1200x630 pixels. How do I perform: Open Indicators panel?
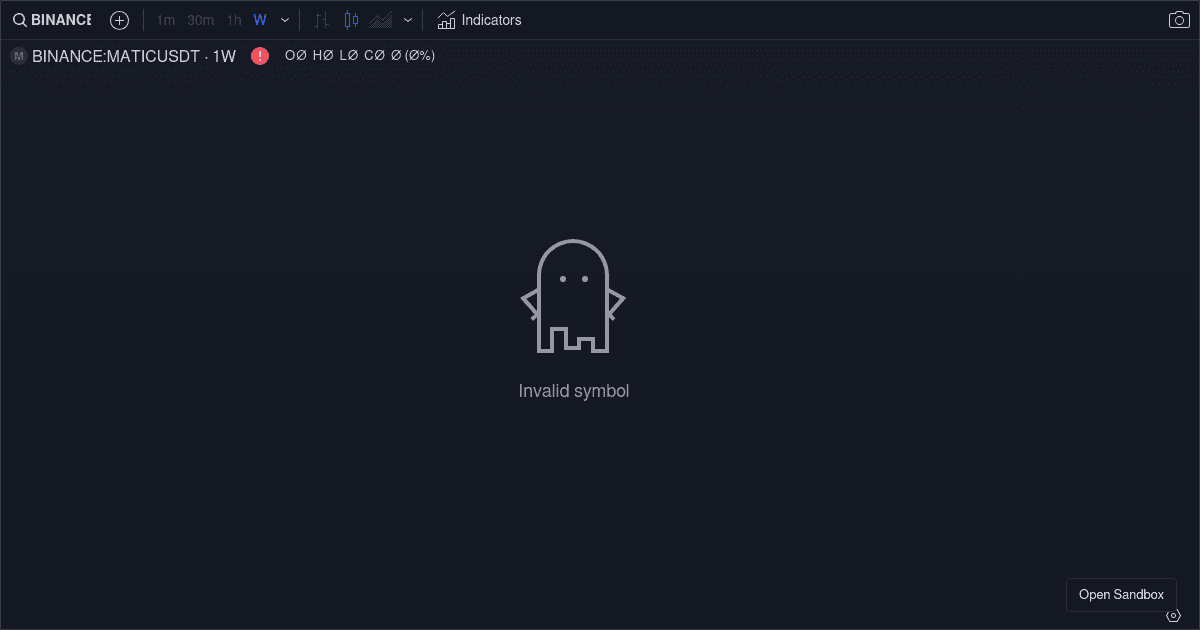(x=480, y=19)
